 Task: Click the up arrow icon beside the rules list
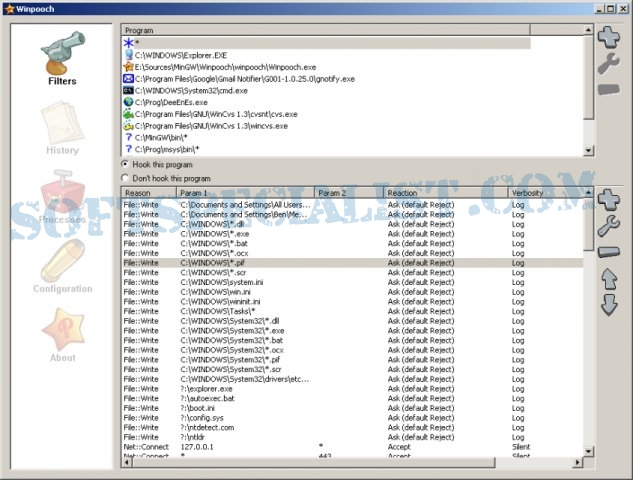(609, 279)
